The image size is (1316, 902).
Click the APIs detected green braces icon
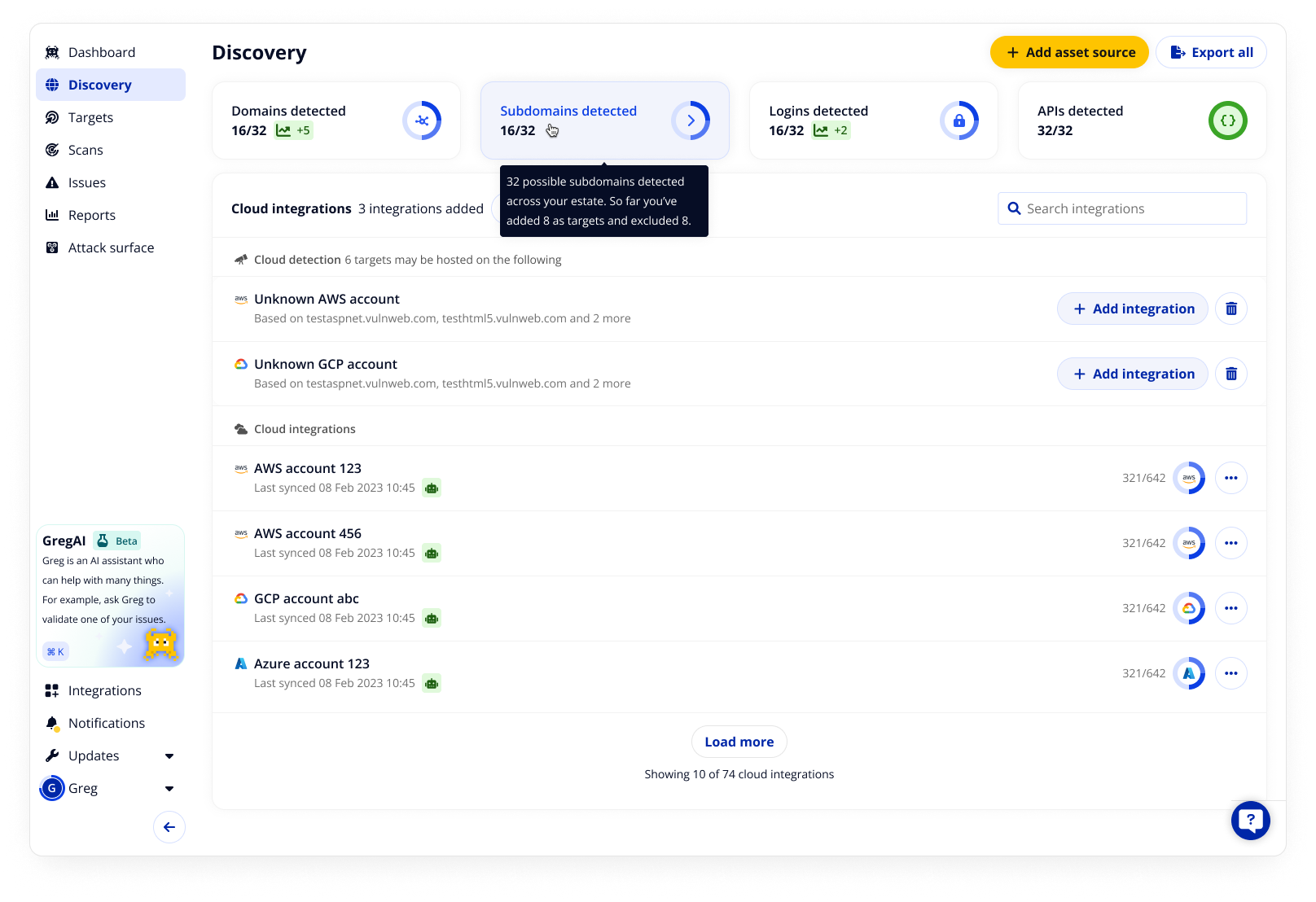(x=1227, y=120)
